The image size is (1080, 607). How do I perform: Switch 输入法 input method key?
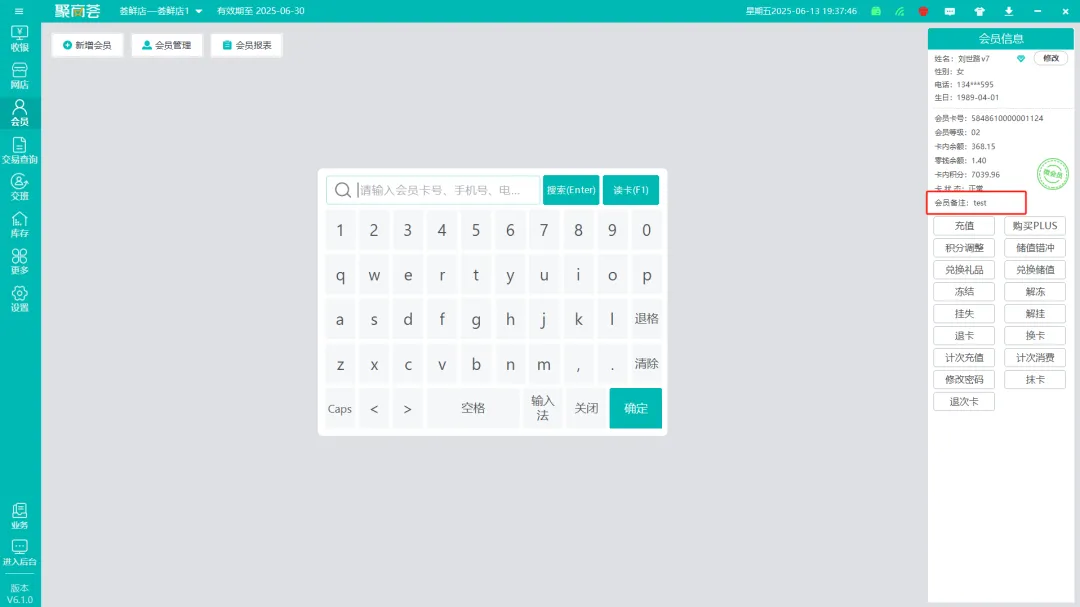[542, 408]
